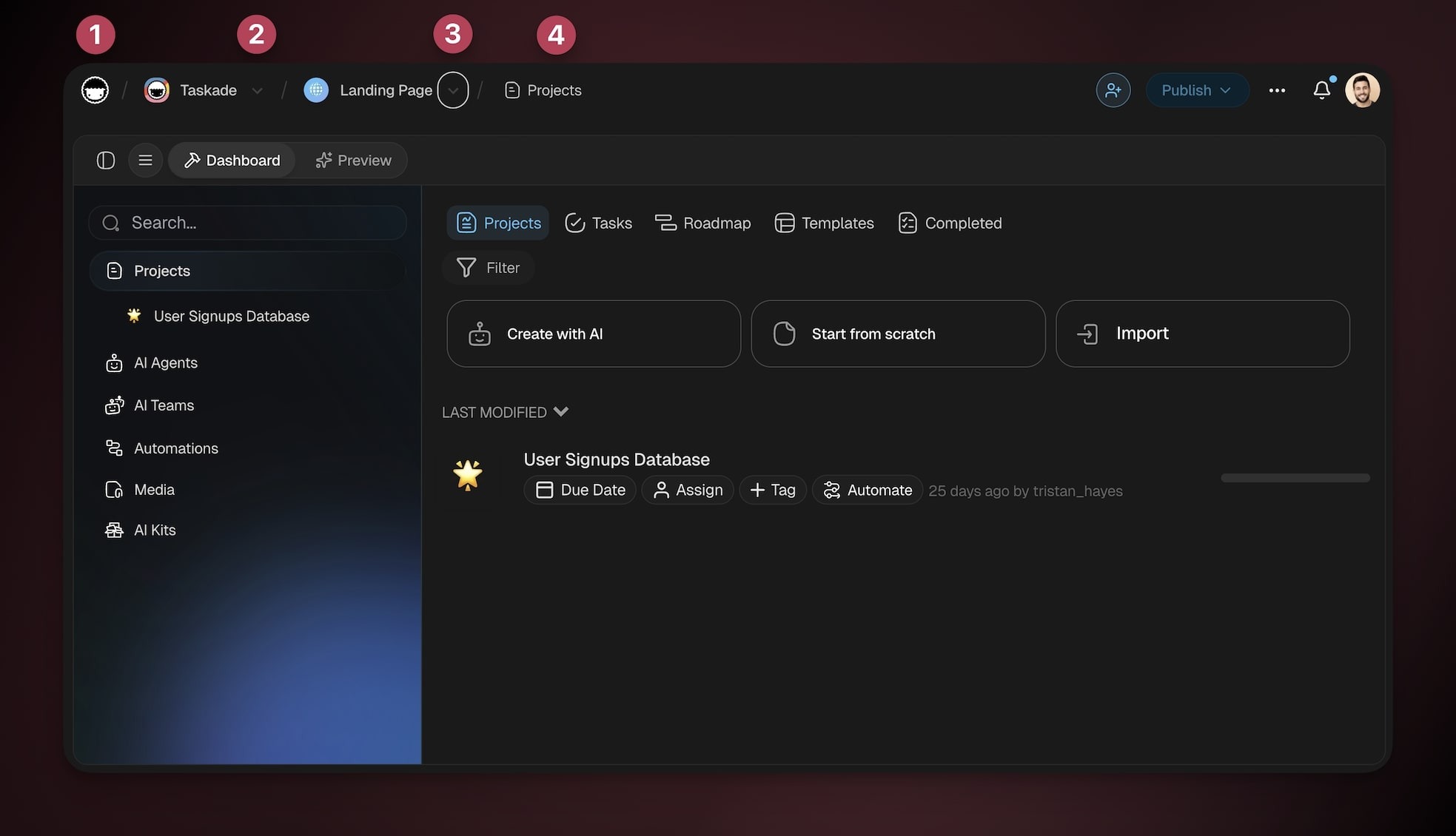Expand the Taskade workspace dropdown chevron
Image resolution: width=1456 pixels, height=836 pixels.
(x=257, y=91)
